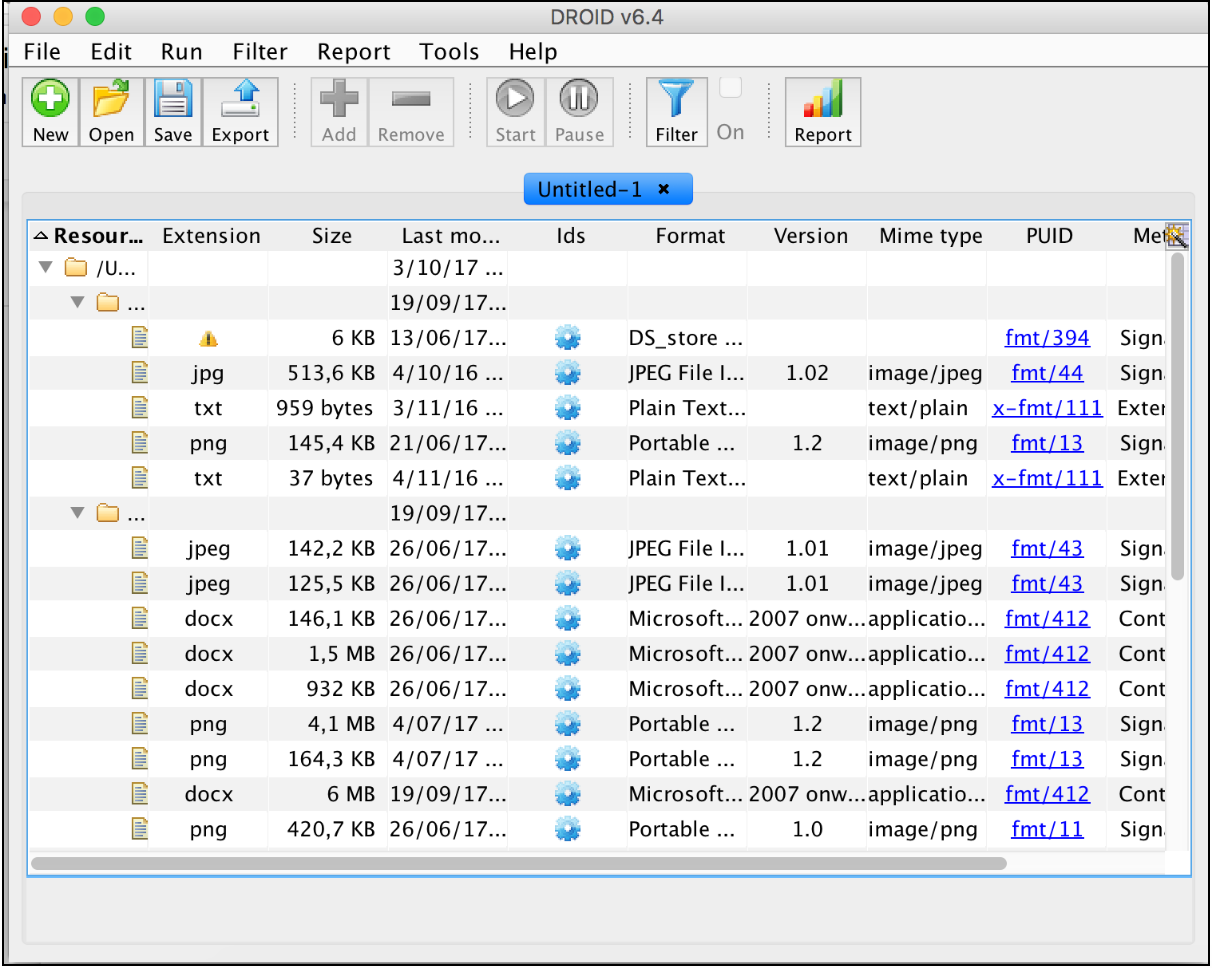Image resolution: width=1212 pixels, height=968 pixels.
Task: Click the Filter funnel icon
Action: pos(676,101)
